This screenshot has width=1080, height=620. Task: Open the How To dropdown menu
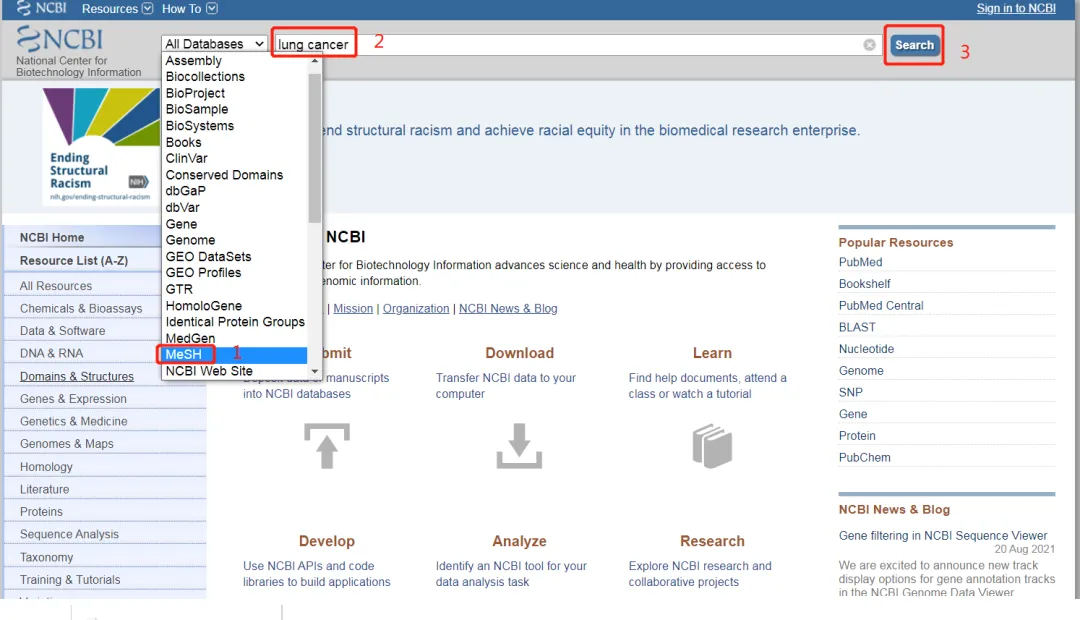189,8
